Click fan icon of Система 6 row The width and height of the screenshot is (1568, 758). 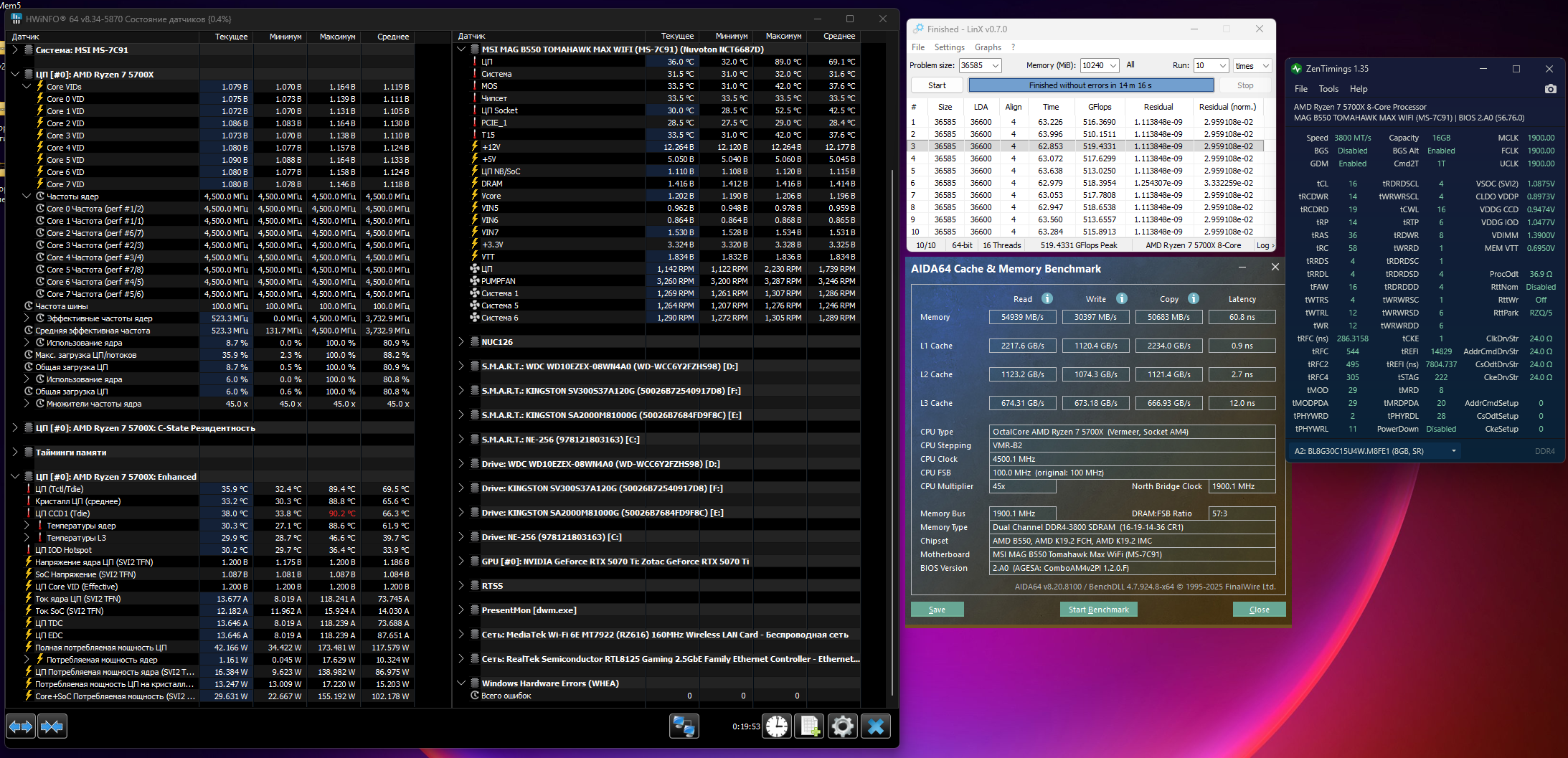coord(474,318)
